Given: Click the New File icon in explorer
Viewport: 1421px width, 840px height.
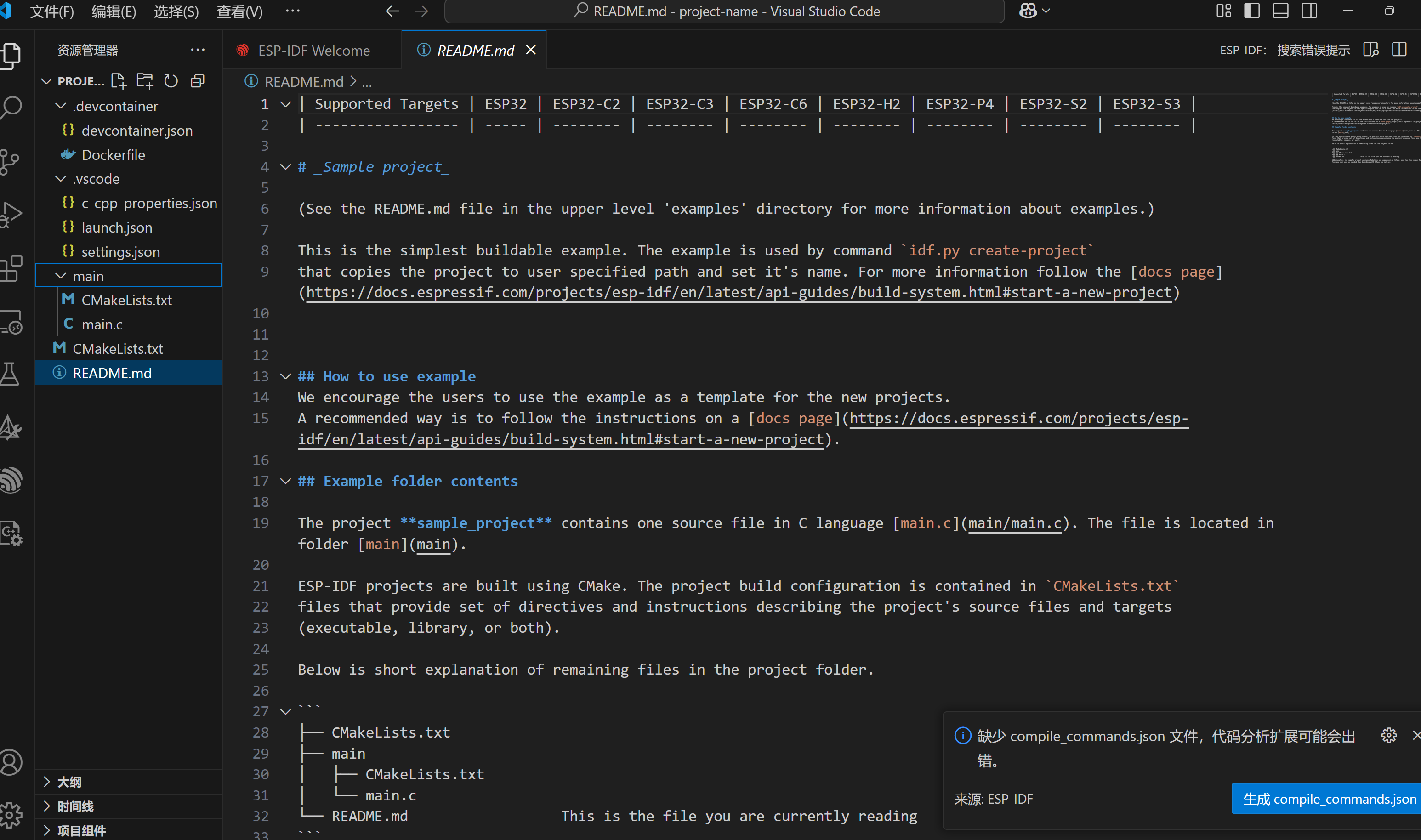Looking at the screenshot, I should (118, 81).
